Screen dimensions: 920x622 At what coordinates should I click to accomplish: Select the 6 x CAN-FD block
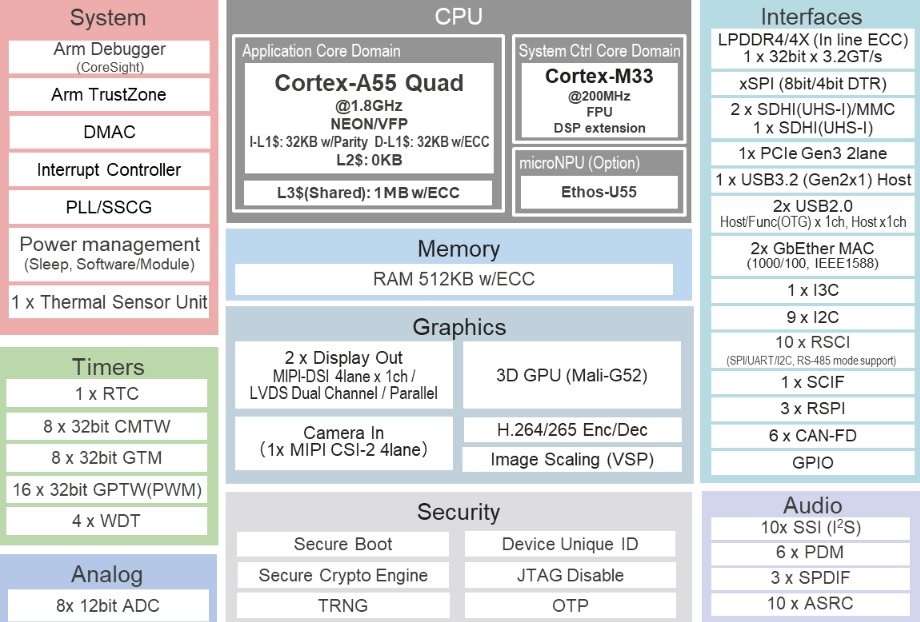coord(813,436)
